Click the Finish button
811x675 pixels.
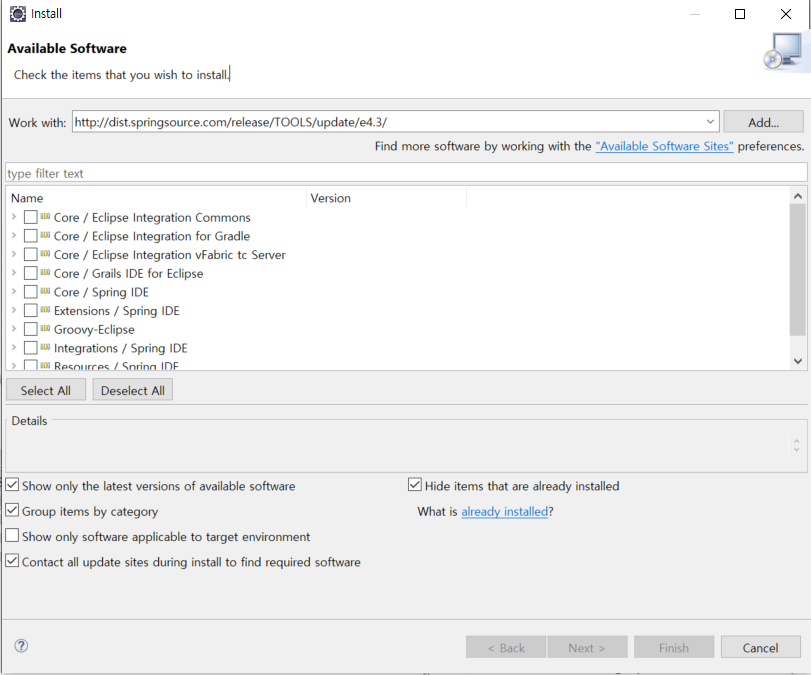[x=674, y=648]
